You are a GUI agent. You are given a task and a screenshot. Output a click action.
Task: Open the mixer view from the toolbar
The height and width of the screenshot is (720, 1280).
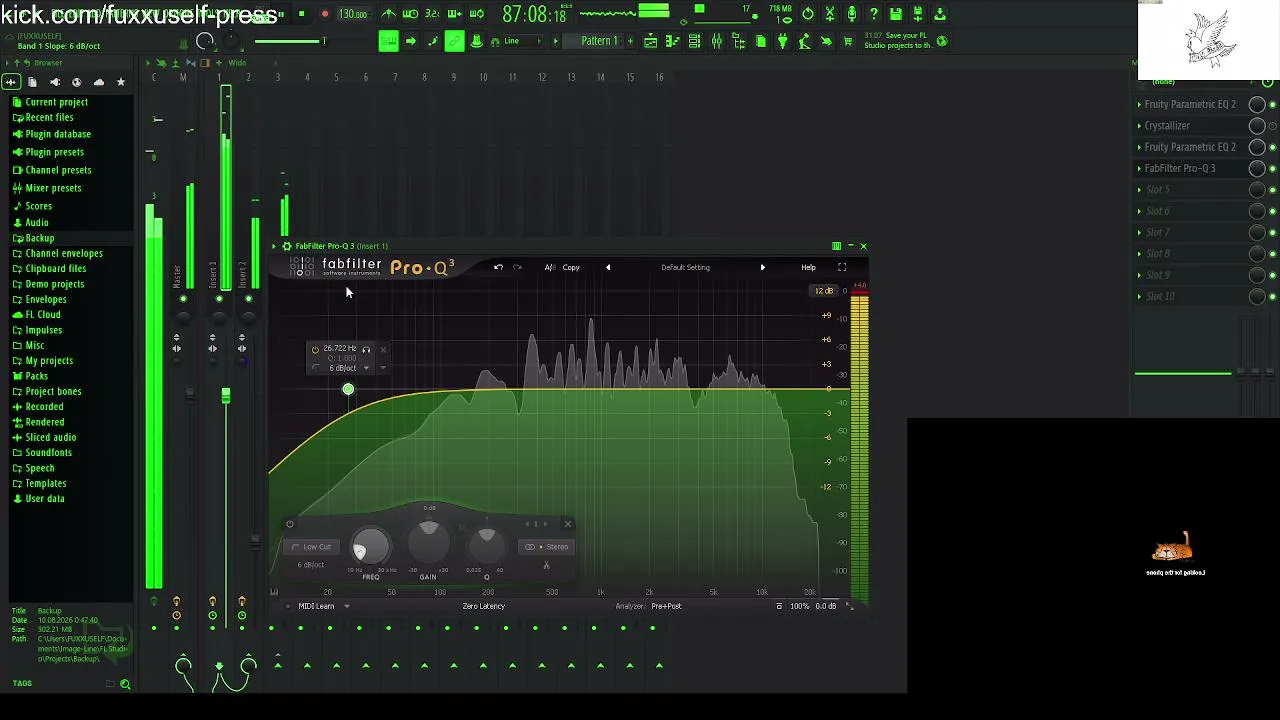coord(716,41)
